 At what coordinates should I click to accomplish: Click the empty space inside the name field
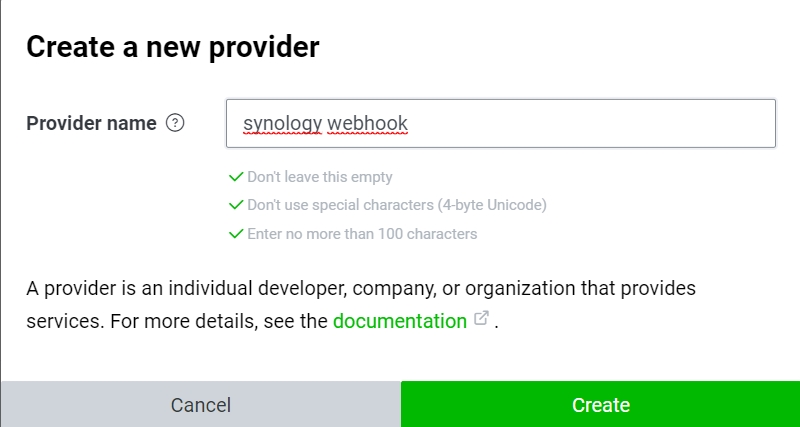[592, 123]
